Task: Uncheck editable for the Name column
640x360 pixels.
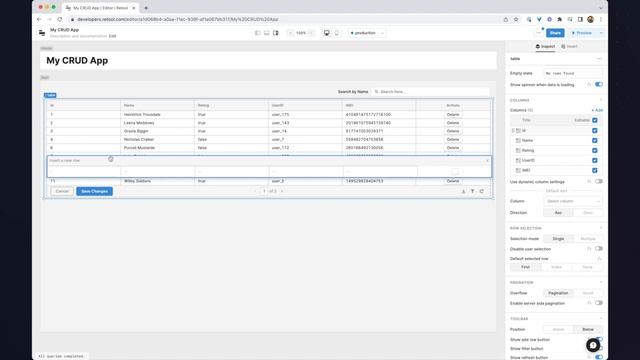Action: click(595, 140)
